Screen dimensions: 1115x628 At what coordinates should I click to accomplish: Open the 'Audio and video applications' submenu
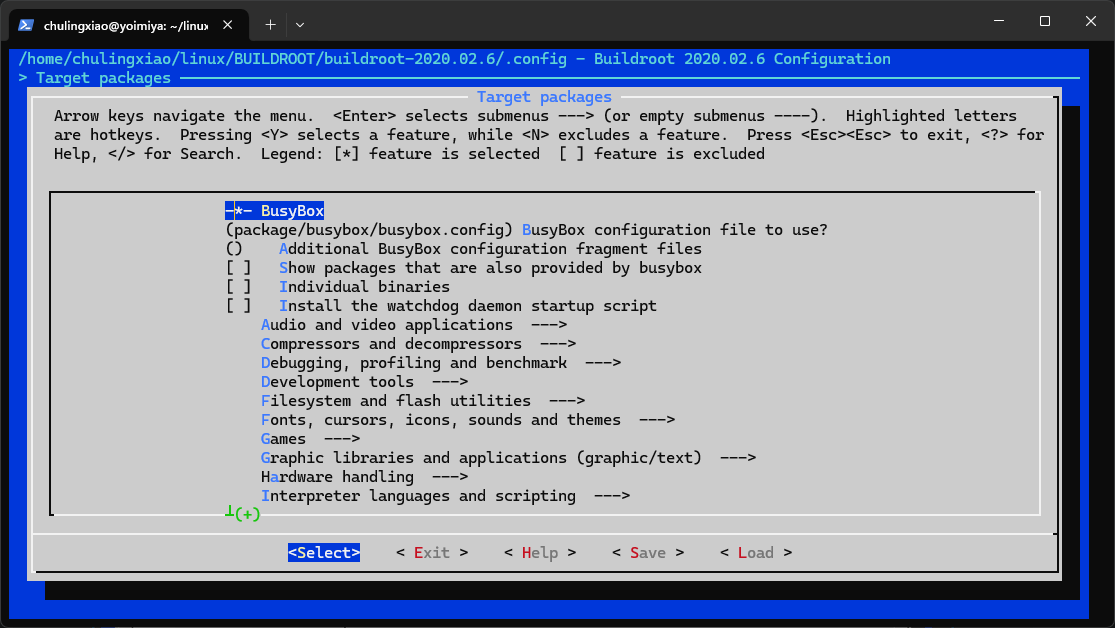point(414,325)
